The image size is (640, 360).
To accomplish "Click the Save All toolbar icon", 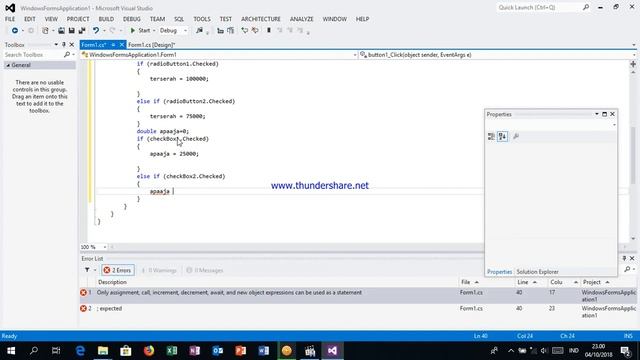I will click(x=82, y=31).
